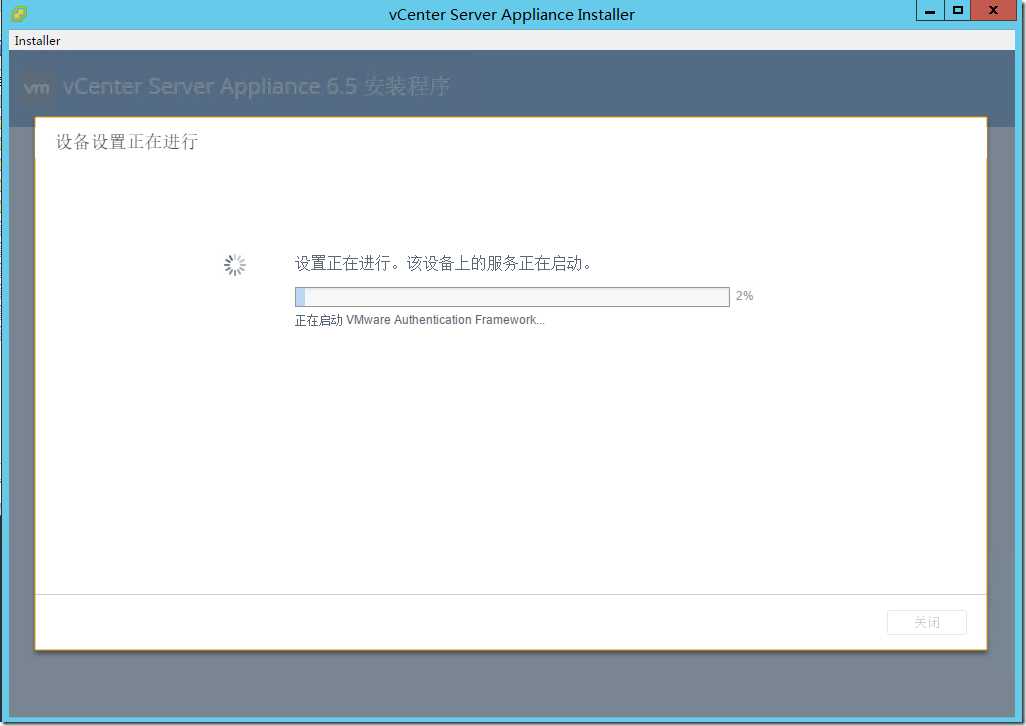This screenshot has height=726, width=1026.
Task: Minimize the installer window
Action: click(x=930, y=10)
